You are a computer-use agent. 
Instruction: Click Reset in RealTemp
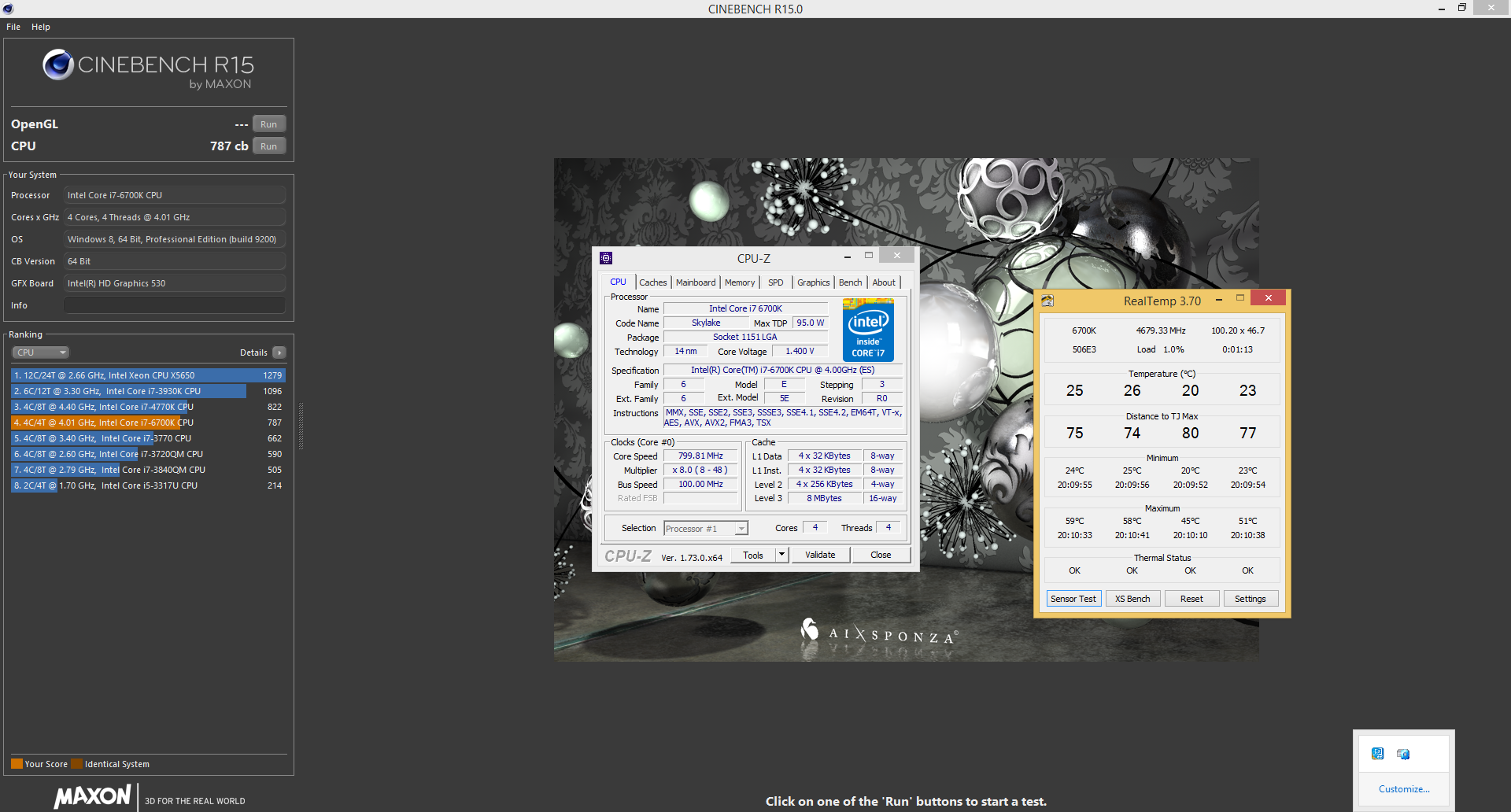pos(1191,599)
